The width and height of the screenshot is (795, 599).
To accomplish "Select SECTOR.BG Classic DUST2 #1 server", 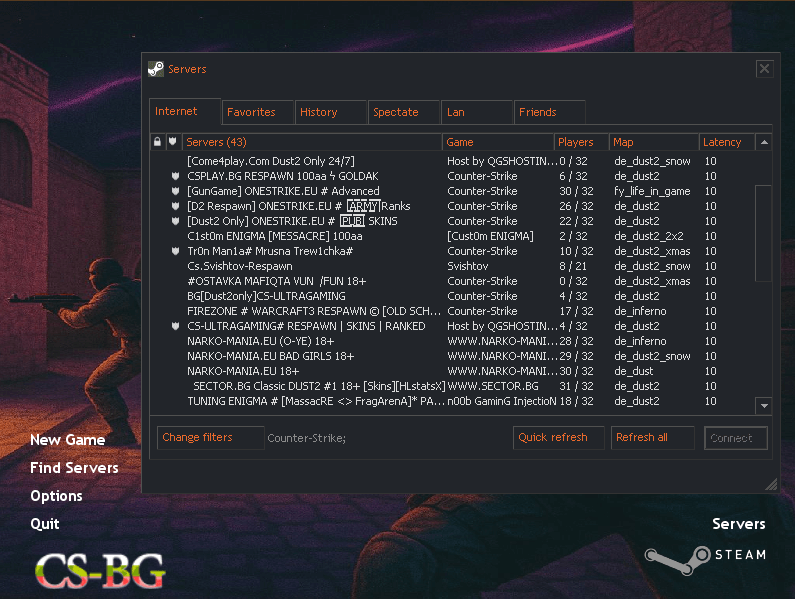I will [x=452, y=386].
